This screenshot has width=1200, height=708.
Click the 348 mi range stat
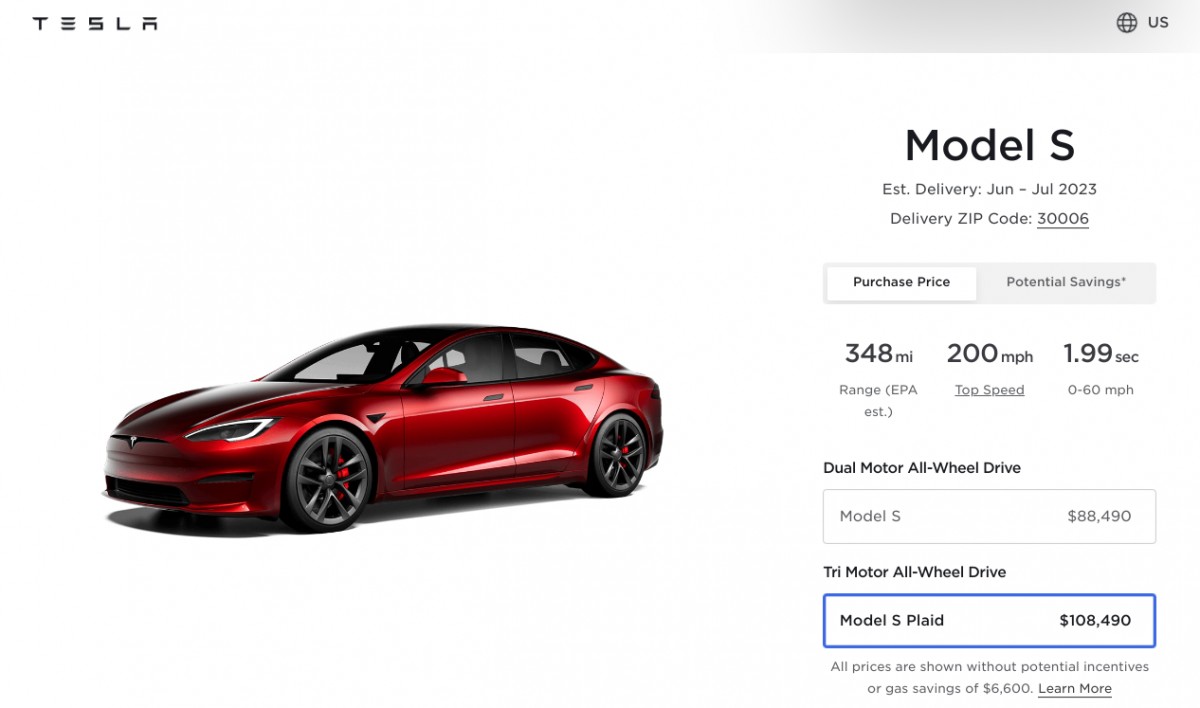click(877, 353)
